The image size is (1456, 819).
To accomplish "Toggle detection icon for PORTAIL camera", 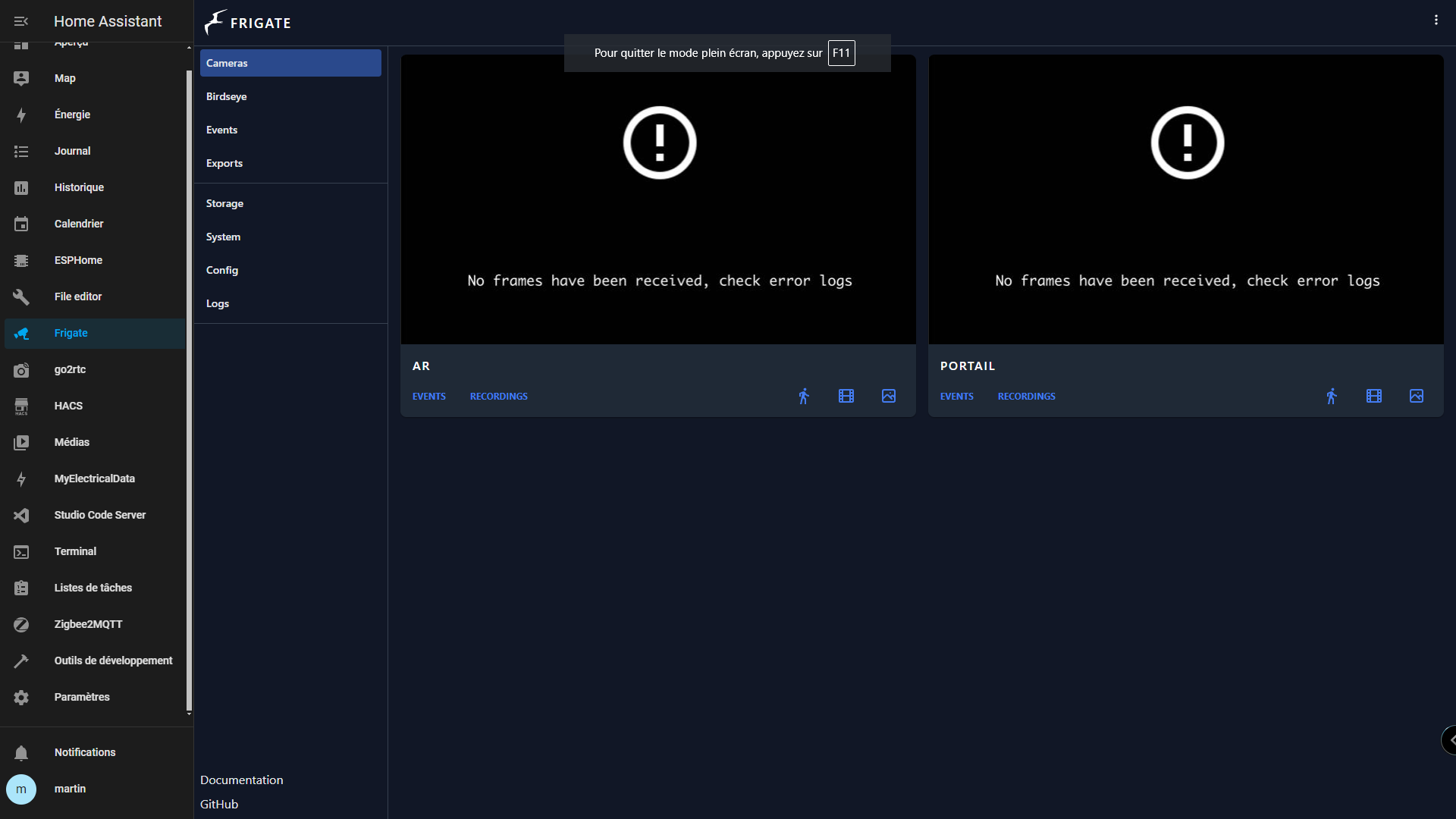I will coord(1332,396).
